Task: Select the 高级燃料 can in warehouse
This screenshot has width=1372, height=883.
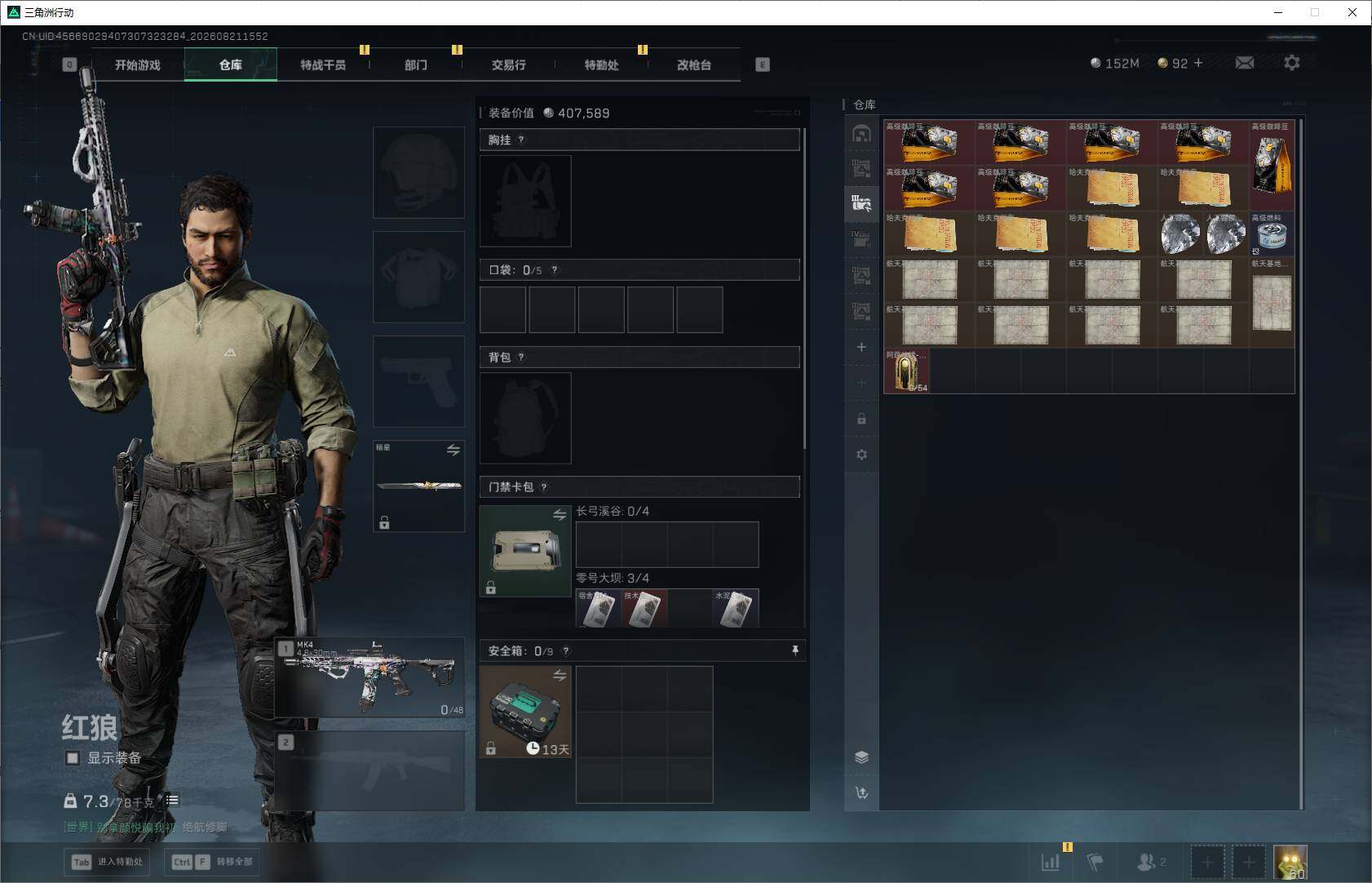Action: point(1272,234)
